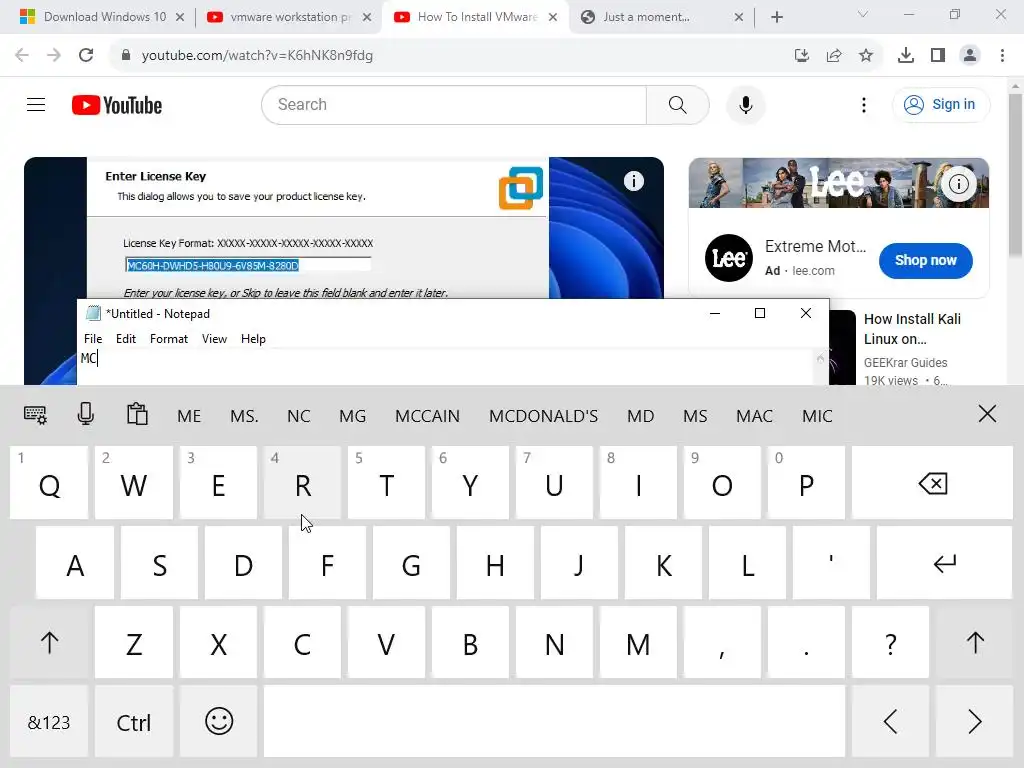This screenshot has height=768, width=1024.
Task: Open Notepad Format menu
Action: point(168,338)
